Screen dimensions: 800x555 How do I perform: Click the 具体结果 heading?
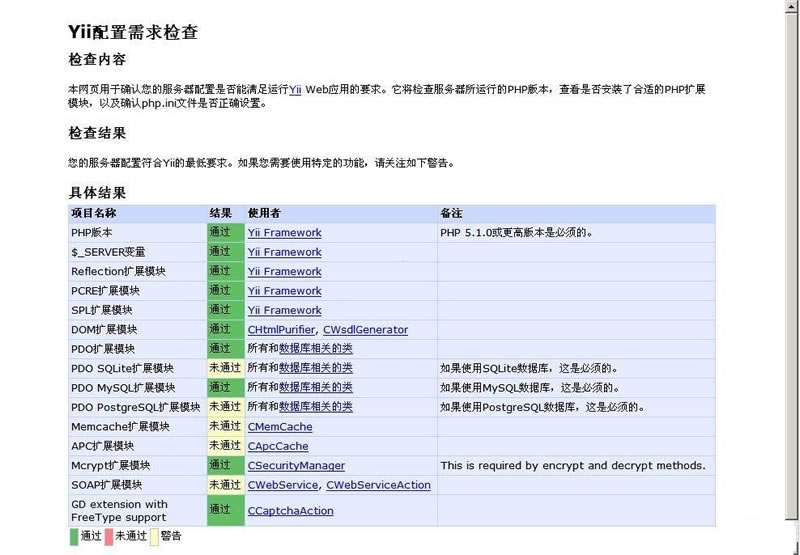(x=97, y=193)
